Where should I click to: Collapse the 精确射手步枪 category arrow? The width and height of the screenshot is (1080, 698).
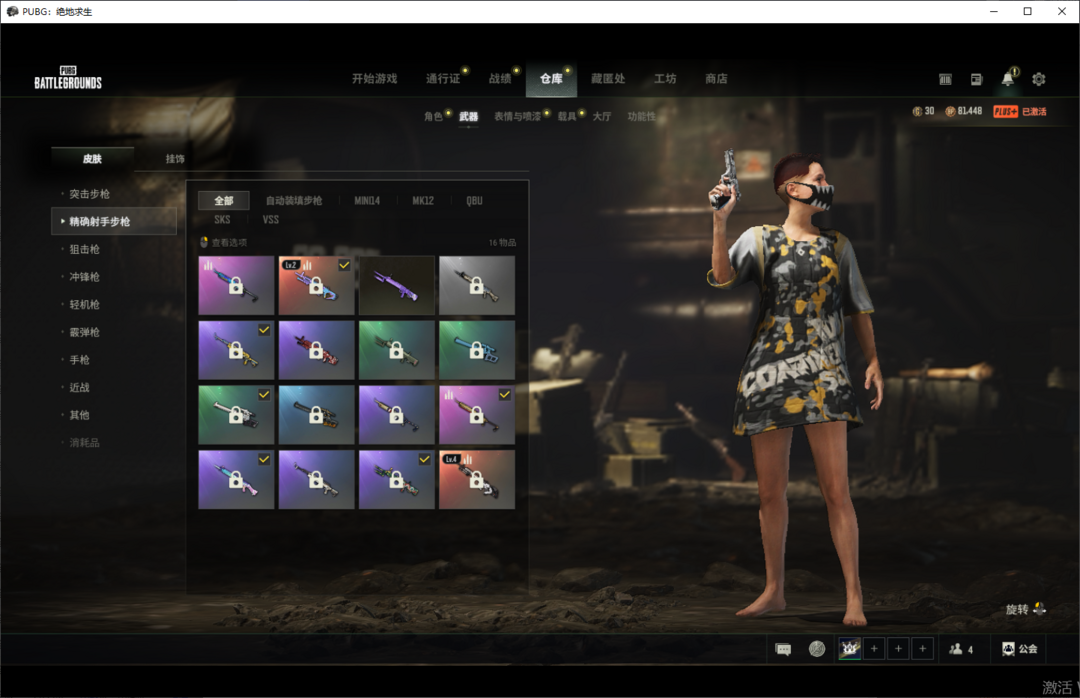coord(63,221)
